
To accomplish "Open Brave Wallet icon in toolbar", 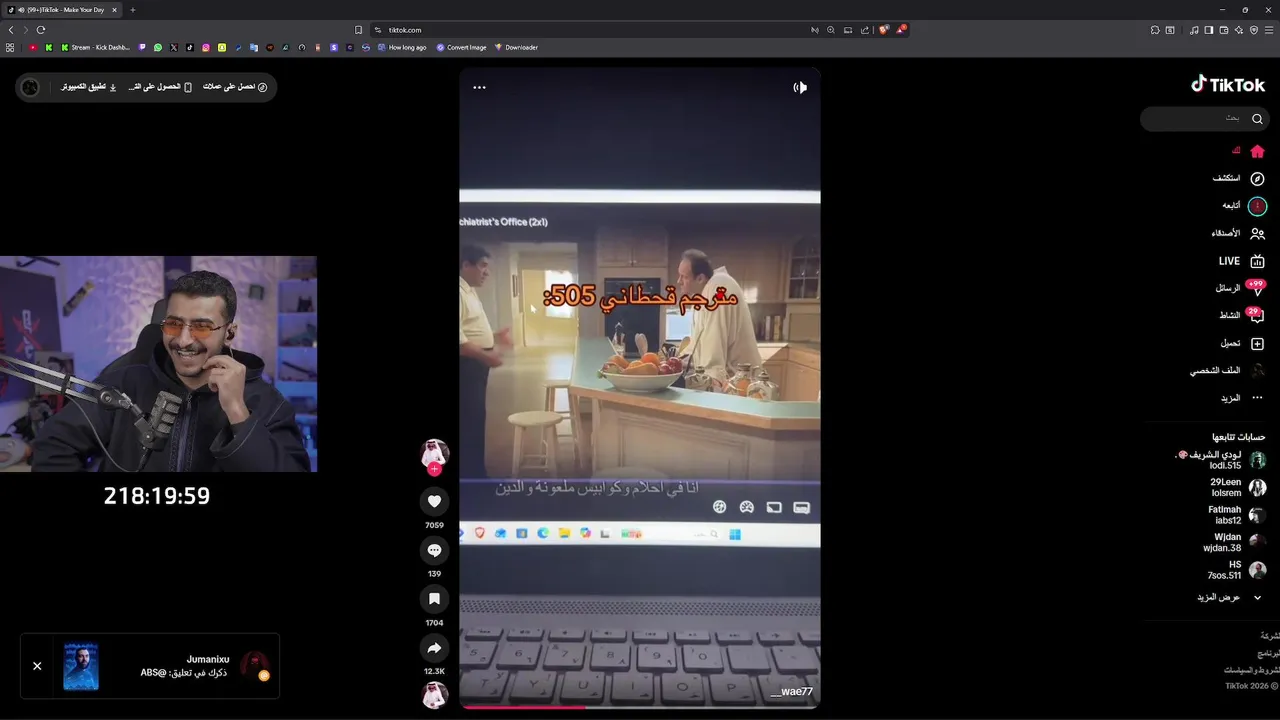I will (x=1224, y=30).
